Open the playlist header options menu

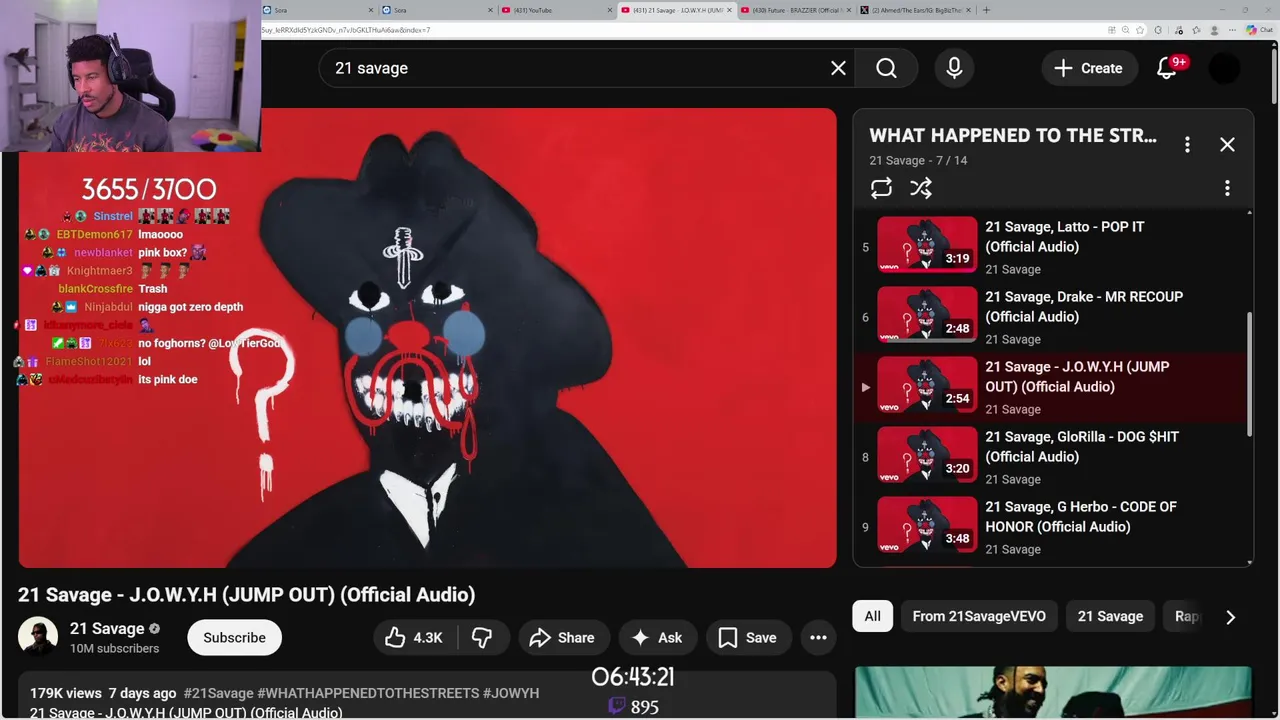[x=1187, y=145]
